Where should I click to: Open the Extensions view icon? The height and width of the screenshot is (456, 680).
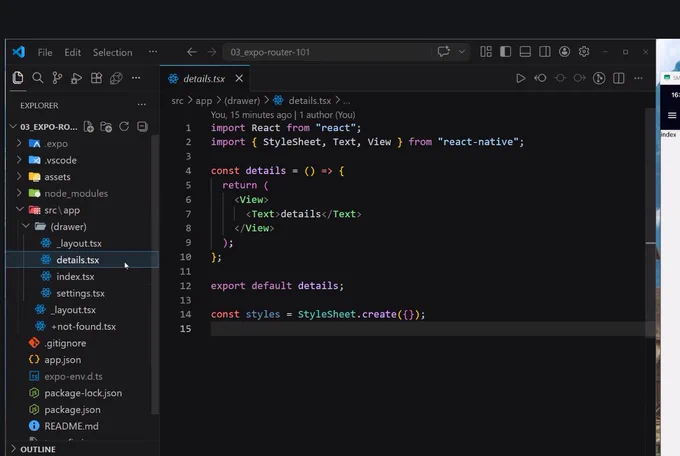[x=96, y=78]
